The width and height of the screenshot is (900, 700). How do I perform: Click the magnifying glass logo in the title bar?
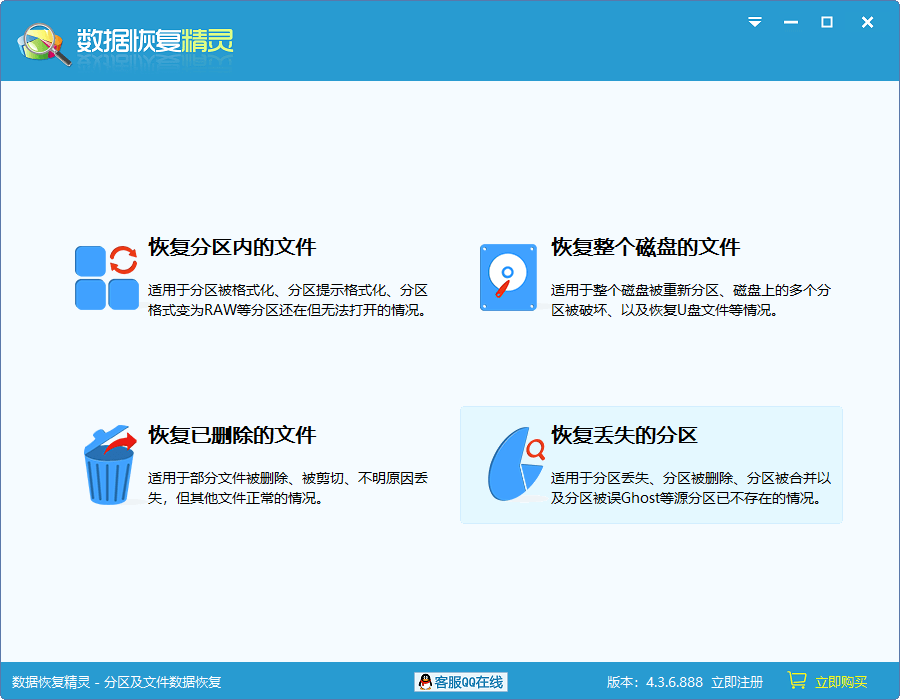point(42,40)
